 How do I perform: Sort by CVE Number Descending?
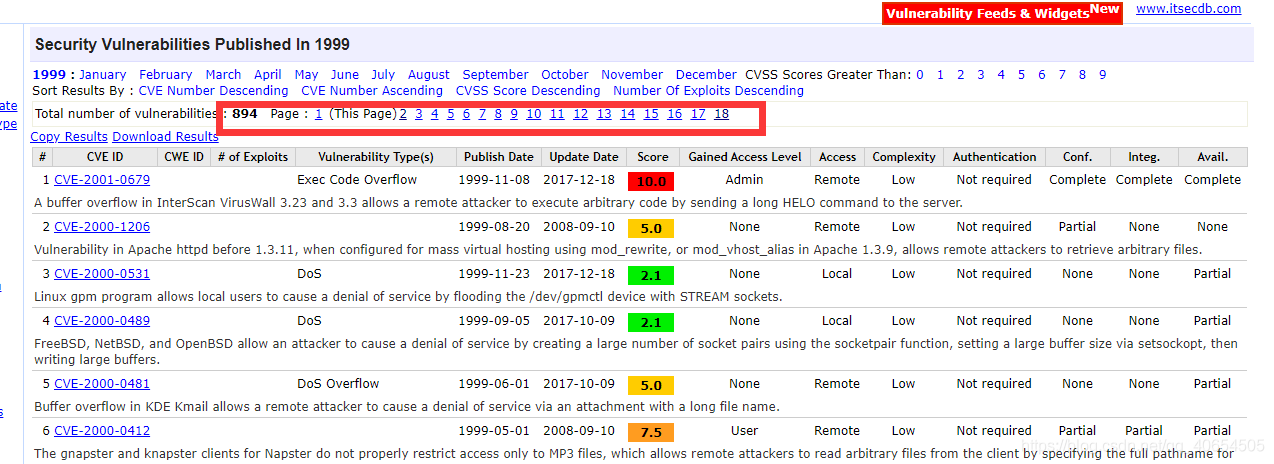point(213,91)
